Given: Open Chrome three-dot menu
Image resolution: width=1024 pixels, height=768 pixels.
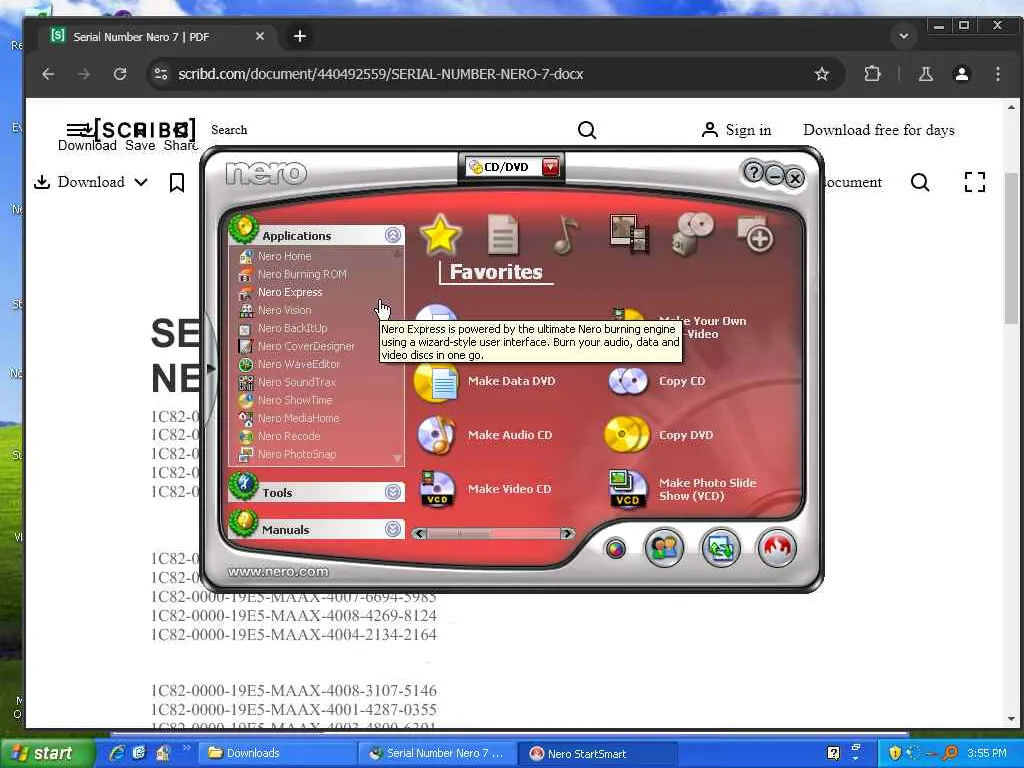Looking at the screenshot, I should pos(998,74).
